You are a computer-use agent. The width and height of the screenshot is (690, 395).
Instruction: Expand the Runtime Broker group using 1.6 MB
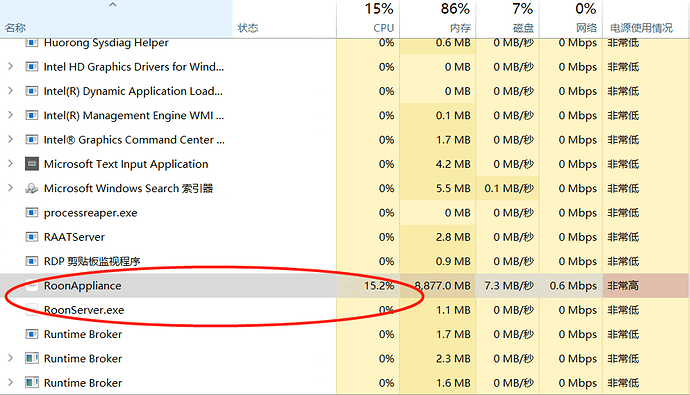coord(11,383)
